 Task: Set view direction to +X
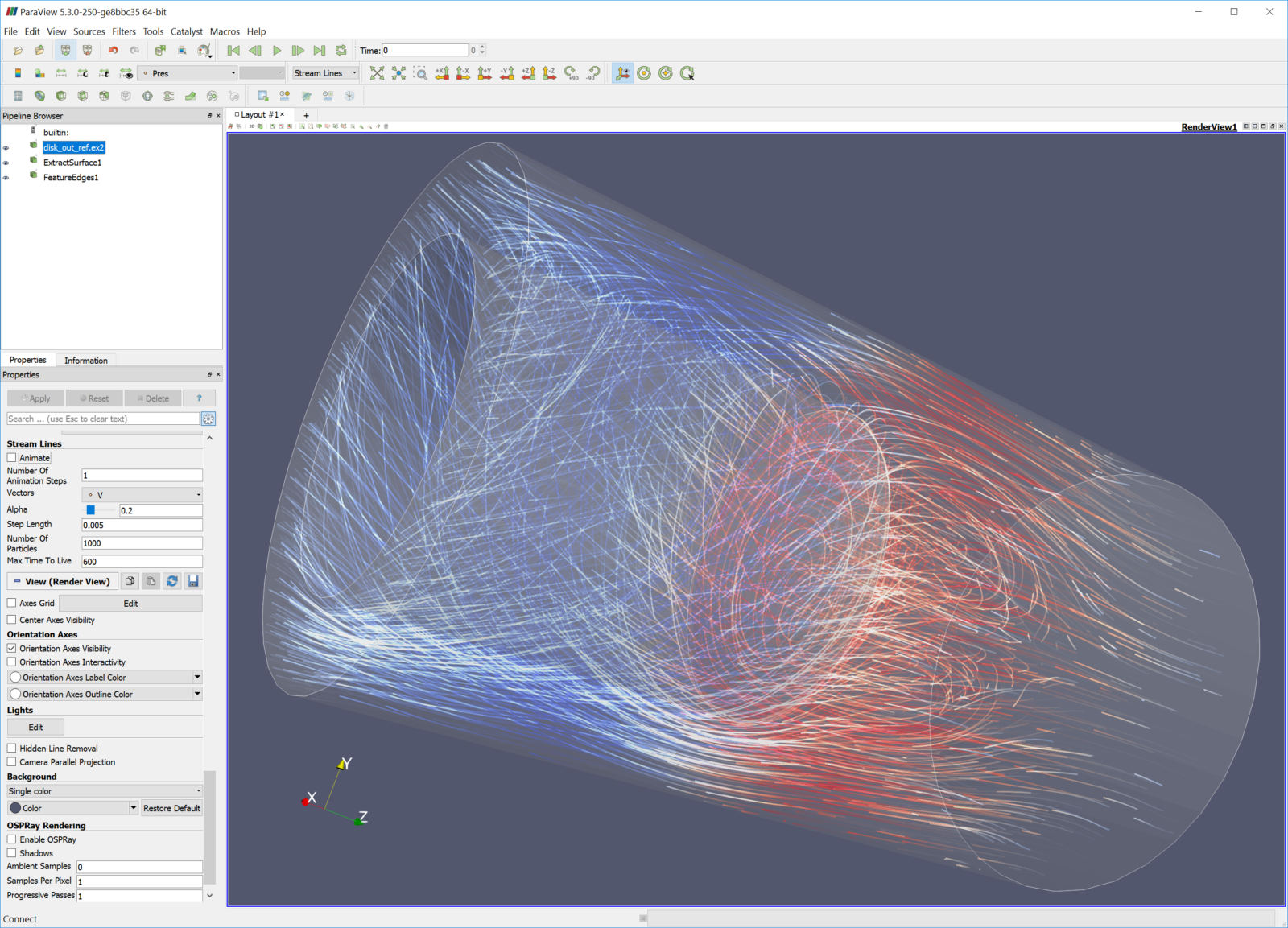coord(442,73)
